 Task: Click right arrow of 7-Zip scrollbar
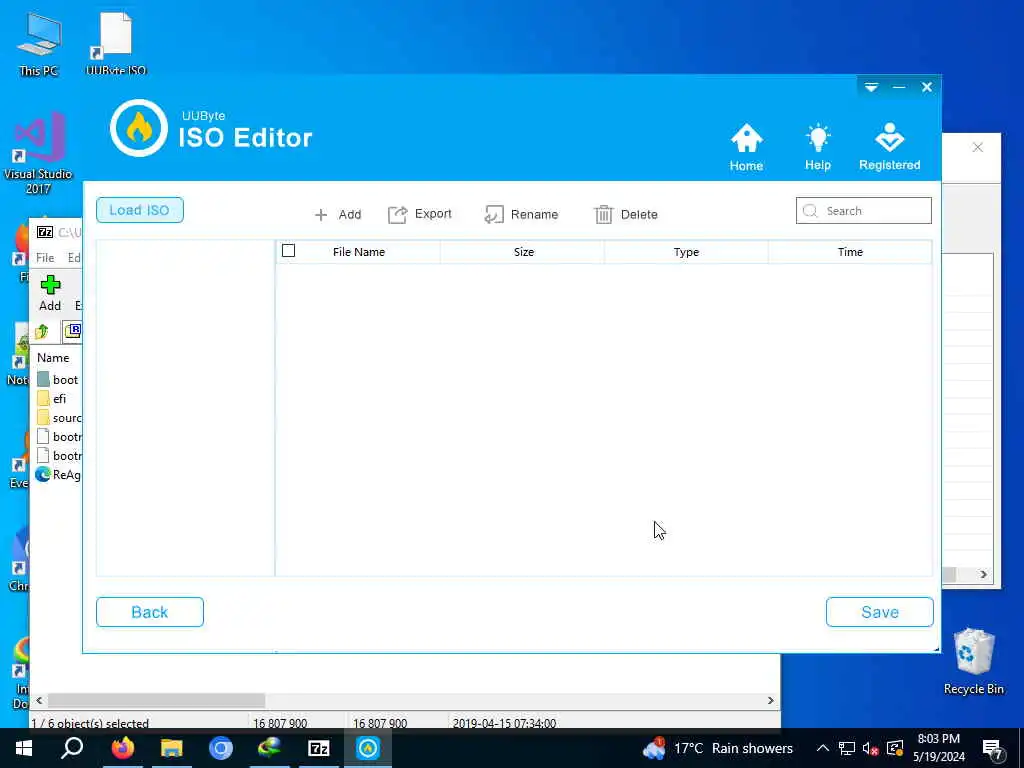pyautogui.click(x=771, y=700)
